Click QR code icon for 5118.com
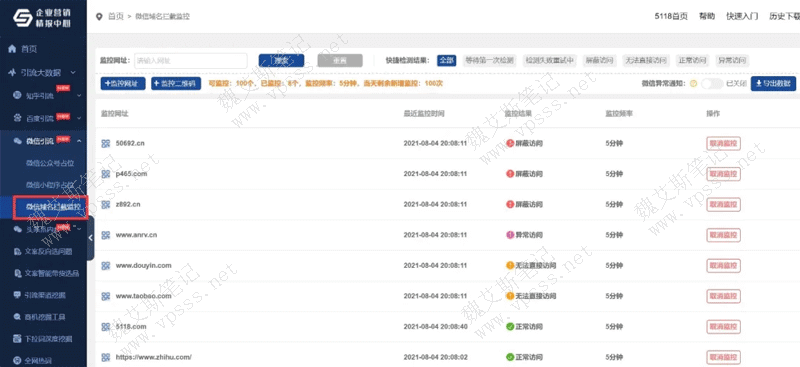The width and height of the screenshot is (800, 367). pyautogui.click(x=106, y=327)
